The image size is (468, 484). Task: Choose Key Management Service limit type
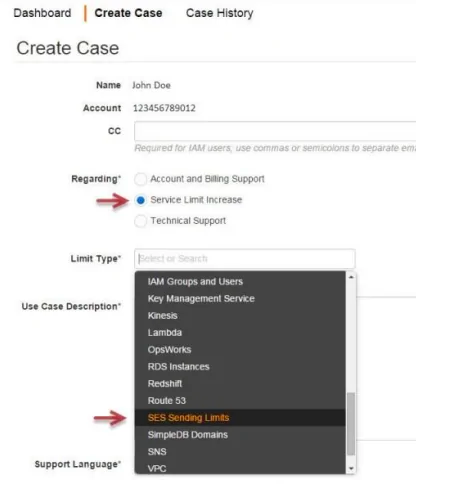click(x=240, y=299)
